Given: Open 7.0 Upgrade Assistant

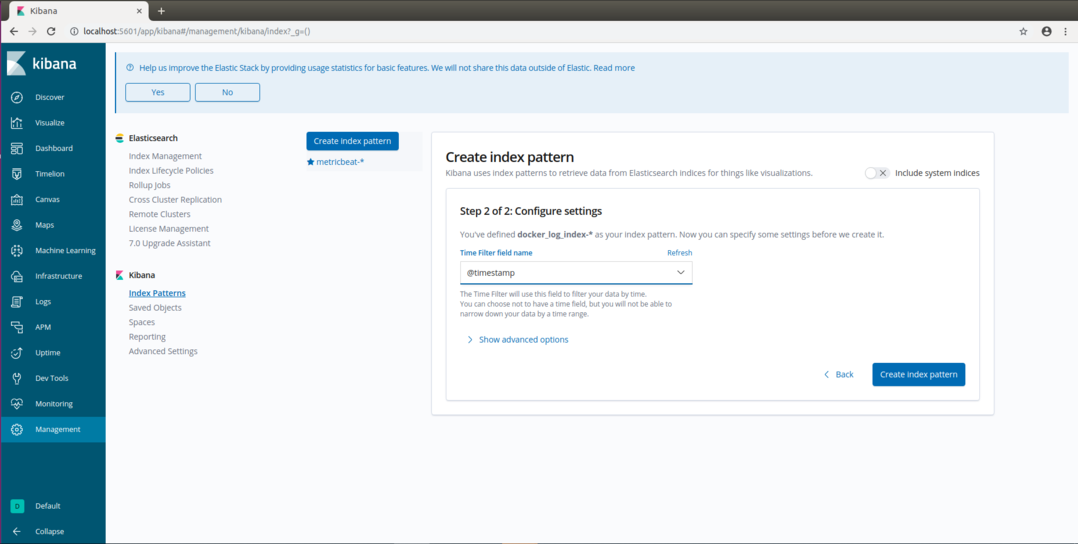Looking at the screenshot, I should click(169, 243).
